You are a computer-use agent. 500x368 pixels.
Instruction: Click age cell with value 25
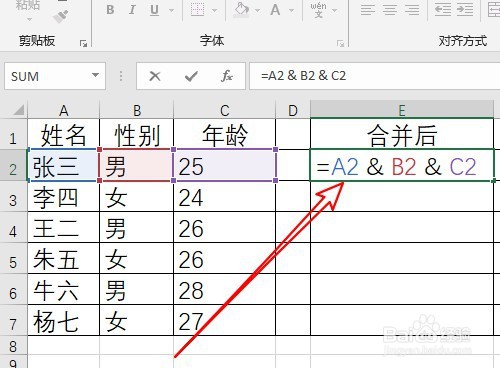(225, 165)
